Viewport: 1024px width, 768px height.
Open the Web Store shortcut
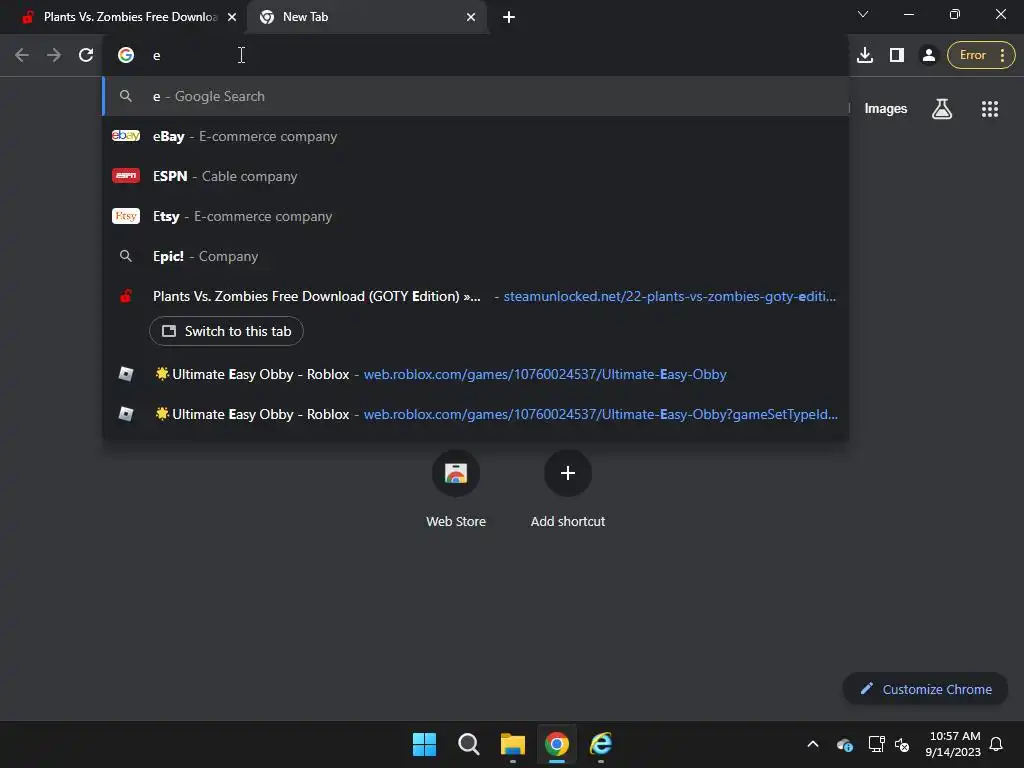point(456,490)
